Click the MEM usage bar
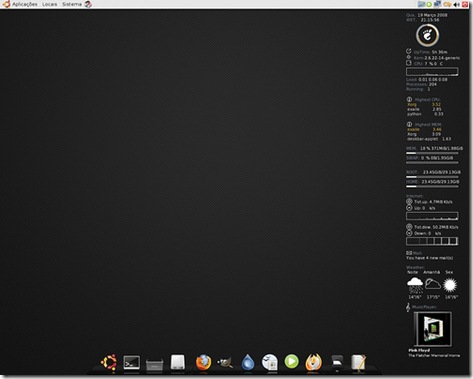The image size is (473, 379). pyautogui.click(x=432, y=153)
